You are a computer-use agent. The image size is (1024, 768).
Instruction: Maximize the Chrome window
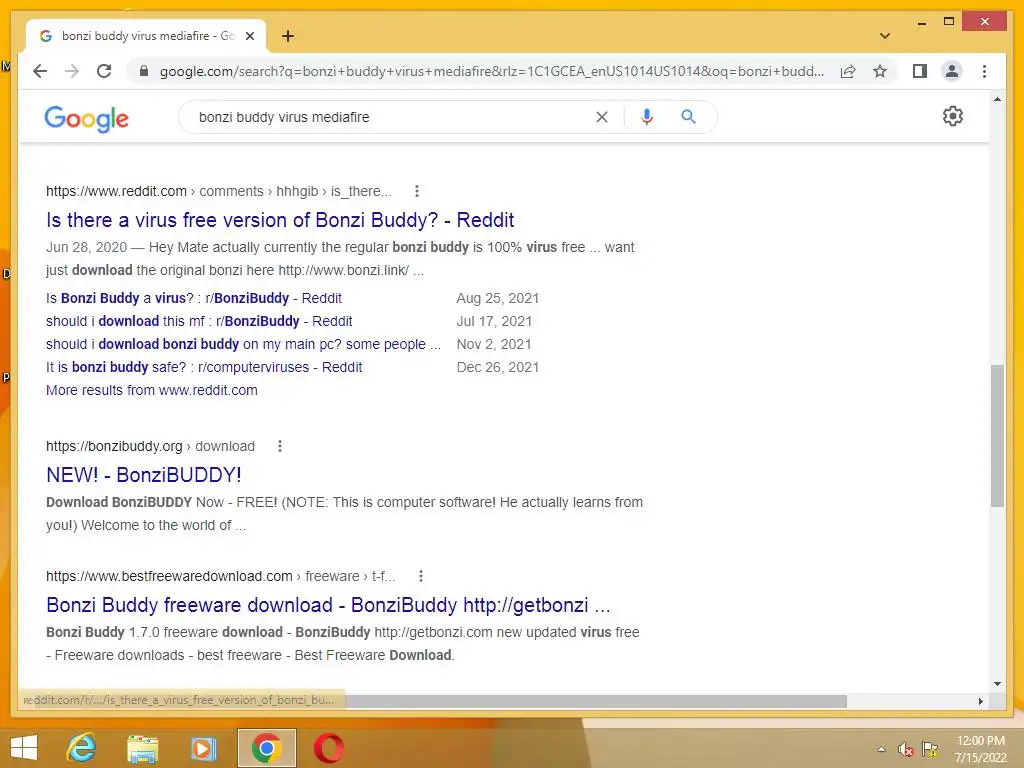(949, 22)
